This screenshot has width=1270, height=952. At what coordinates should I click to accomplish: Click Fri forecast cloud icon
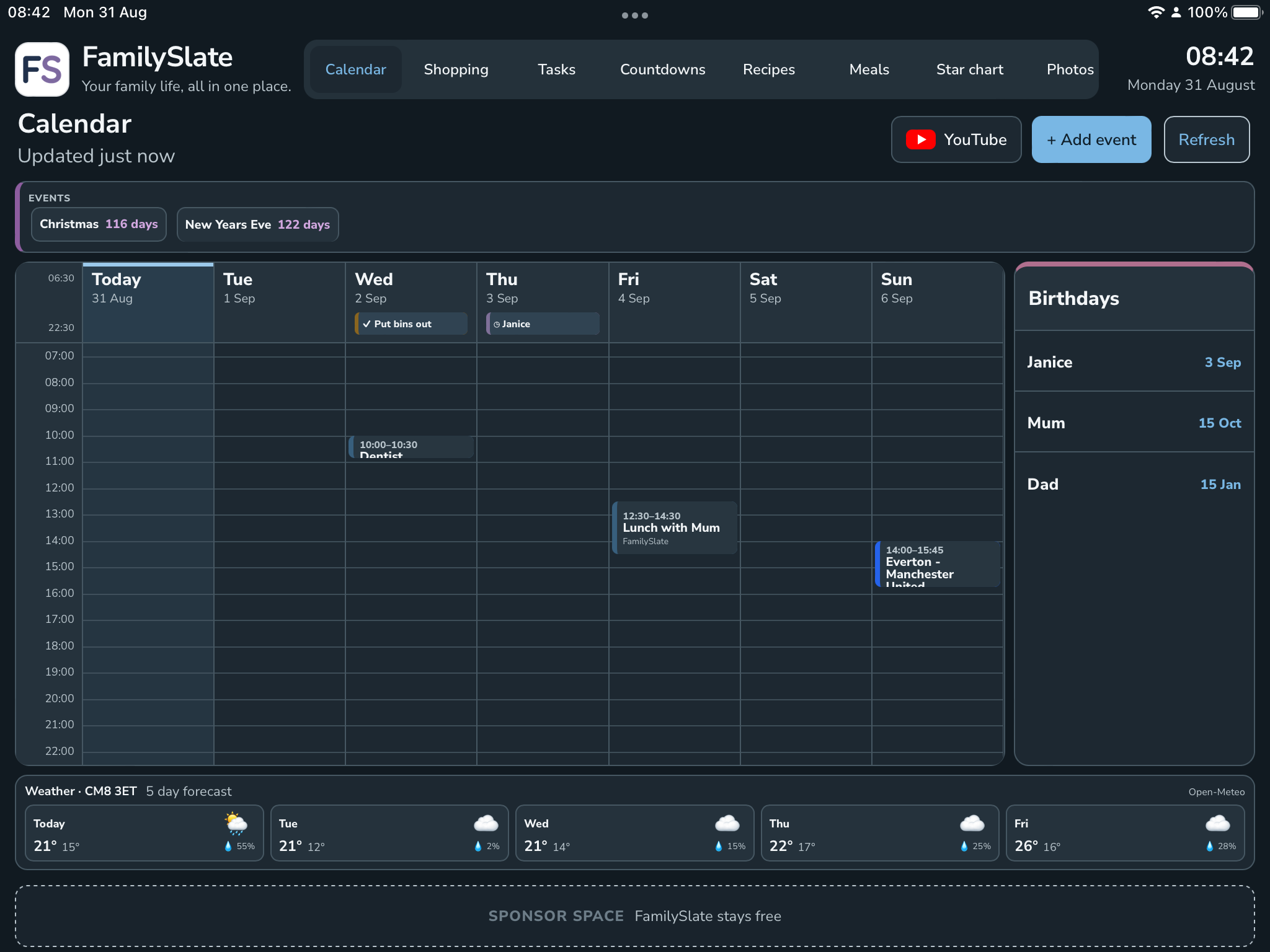pos(1217,823)
